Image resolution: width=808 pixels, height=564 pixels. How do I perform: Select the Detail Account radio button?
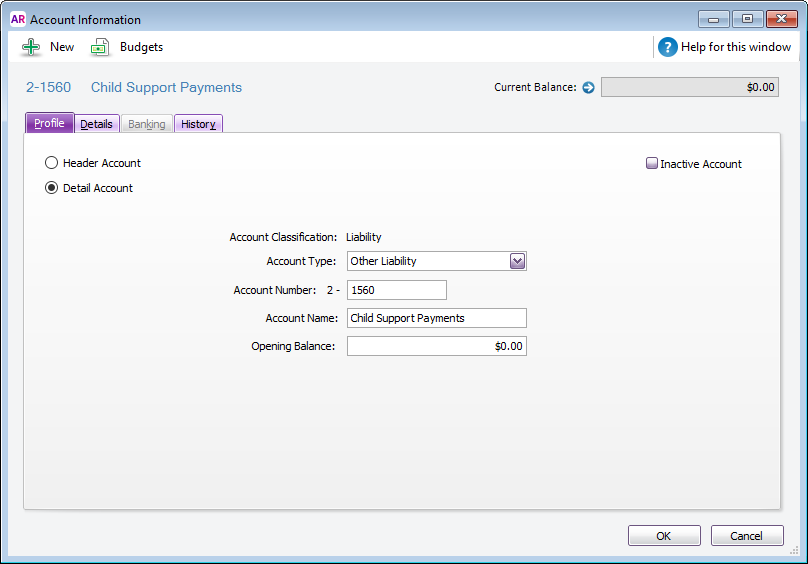(x=52, y=188)
